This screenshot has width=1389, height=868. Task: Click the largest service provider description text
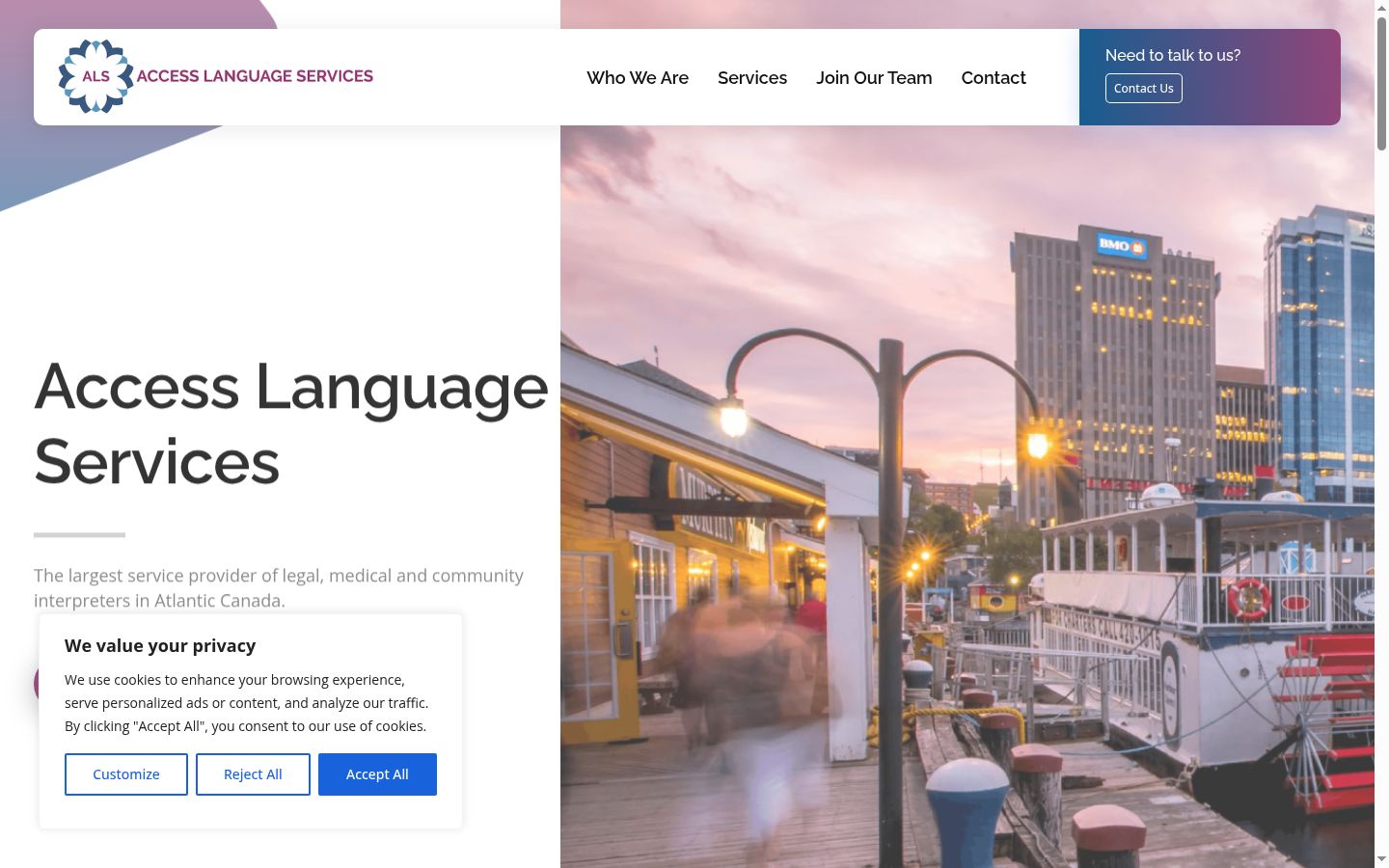[279, 587]
